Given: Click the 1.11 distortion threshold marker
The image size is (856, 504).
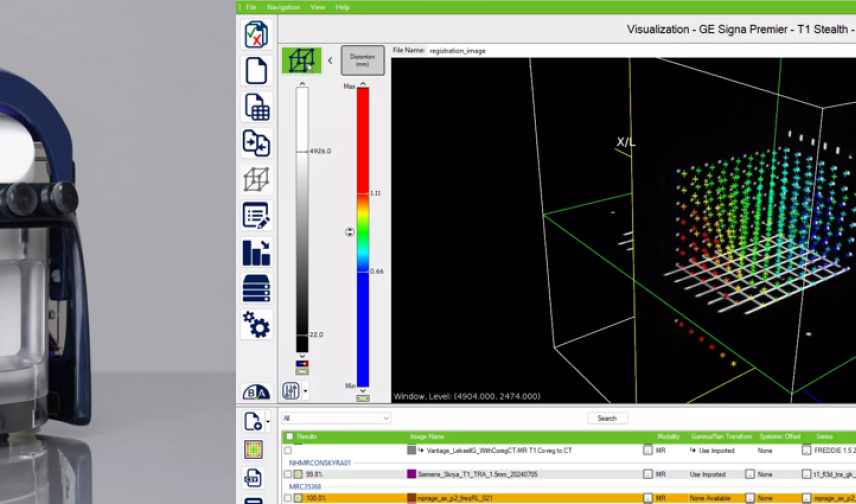Looking at the screenshot, I should (x=375, y=193).
